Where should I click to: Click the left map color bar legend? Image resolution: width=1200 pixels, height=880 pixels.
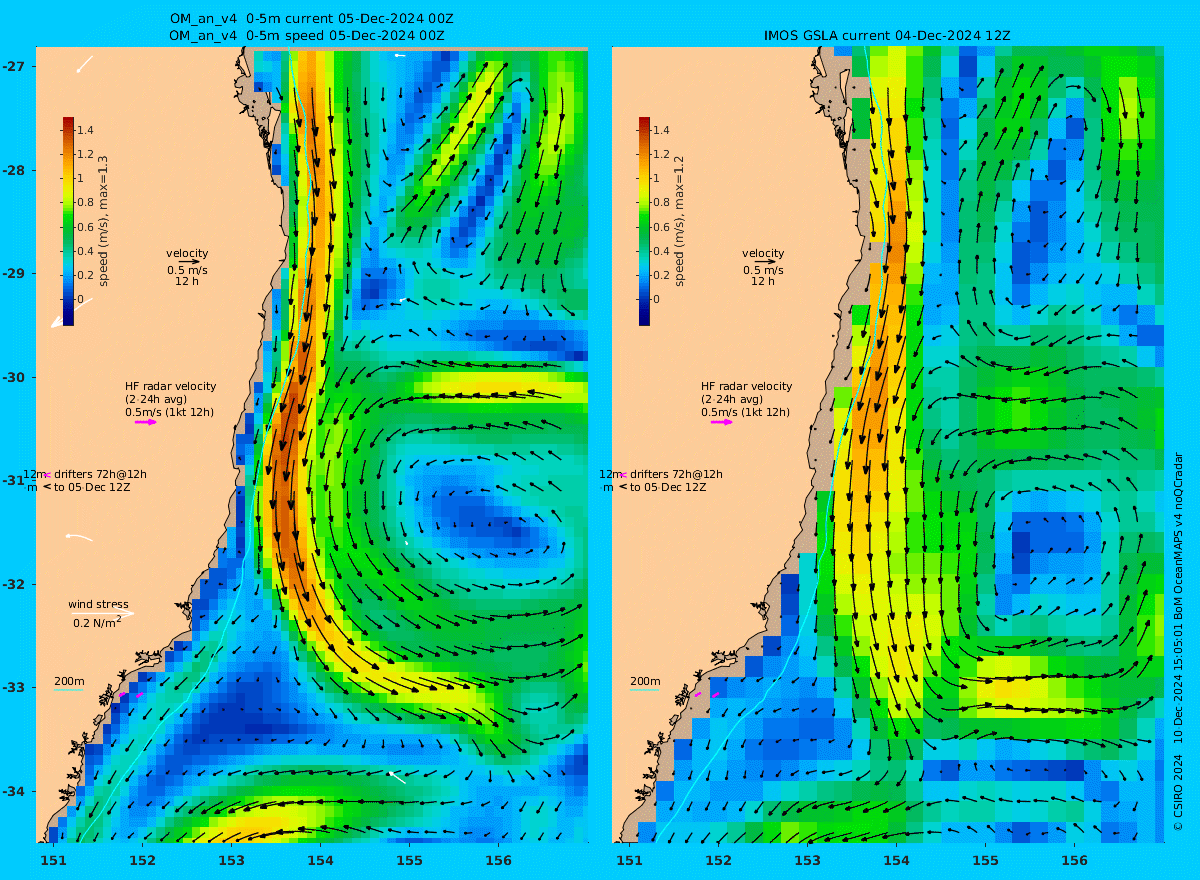(x=68, y=221)
